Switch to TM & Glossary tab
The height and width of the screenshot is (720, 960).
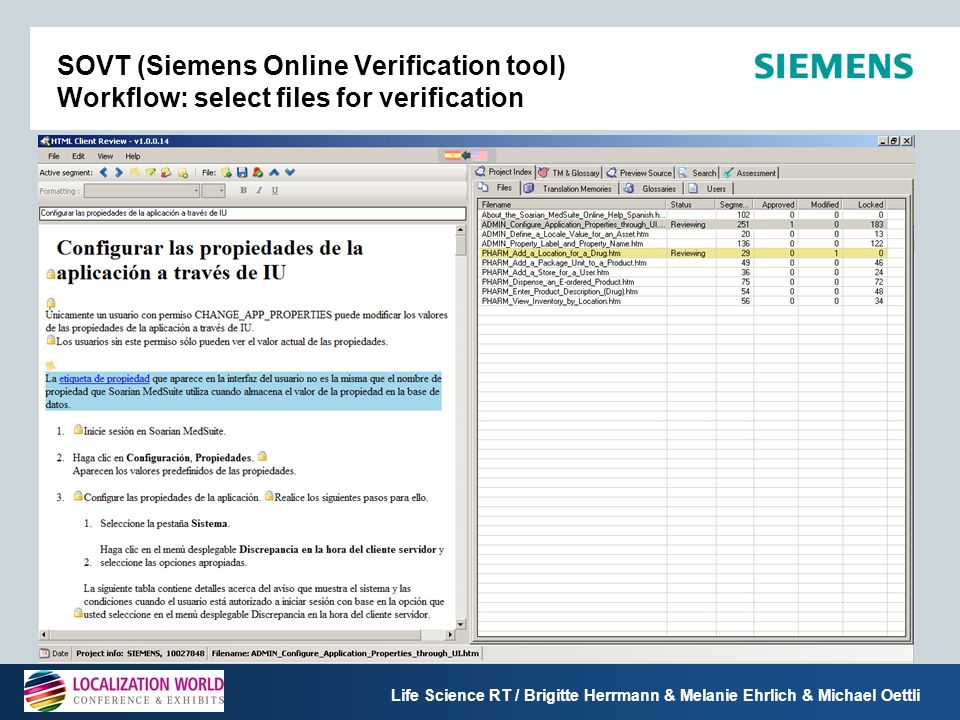click(x=569, y=173)
